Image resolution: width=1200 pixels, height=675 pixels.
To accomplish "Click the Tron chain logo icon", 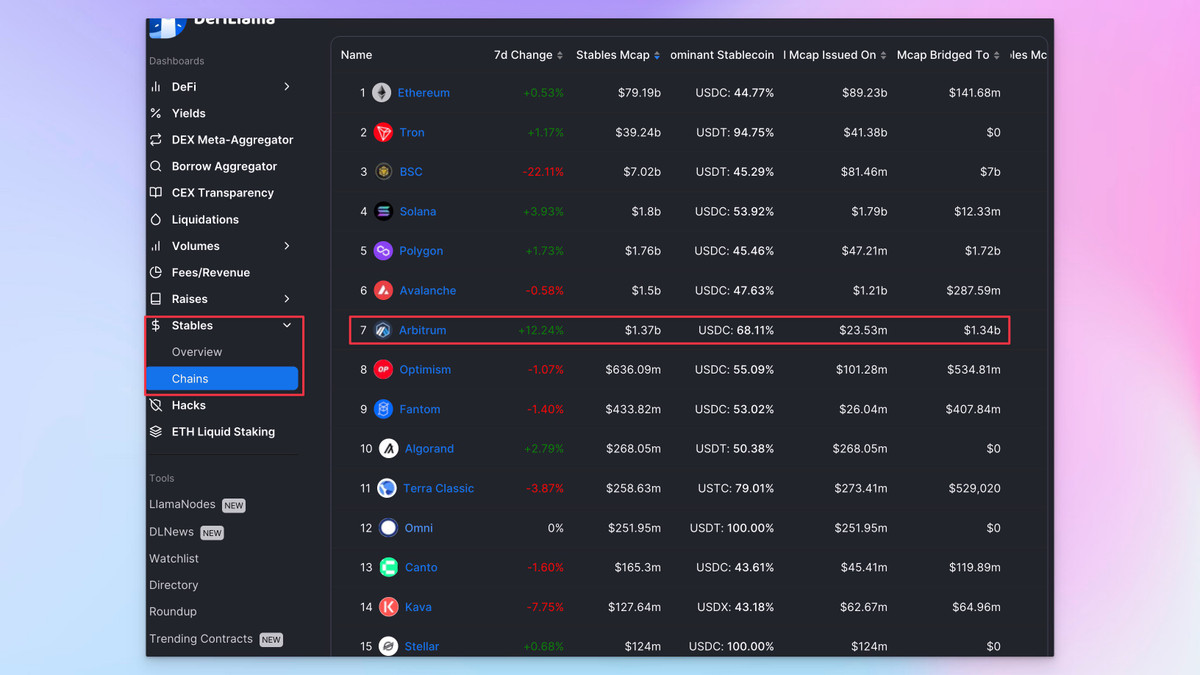I will [x=383, y=132].
